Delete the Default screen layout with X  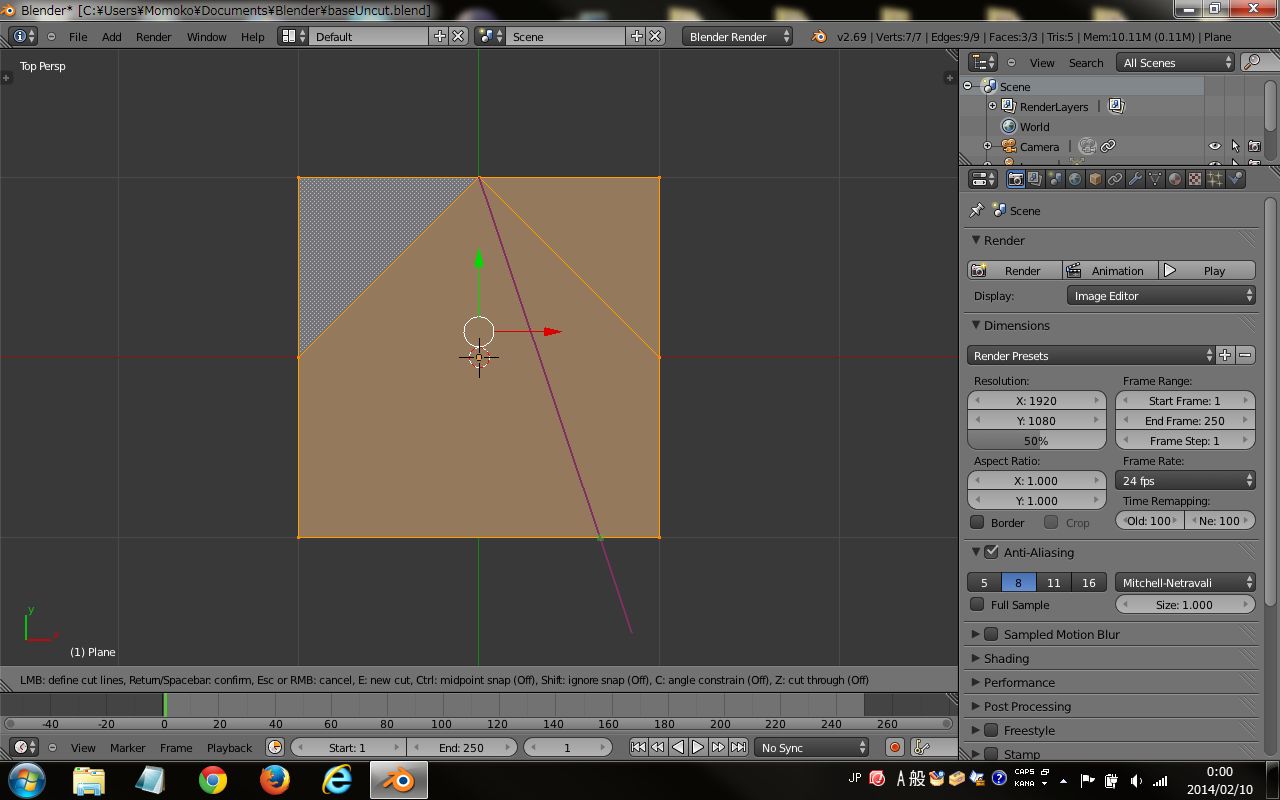[x=457, y=36]
